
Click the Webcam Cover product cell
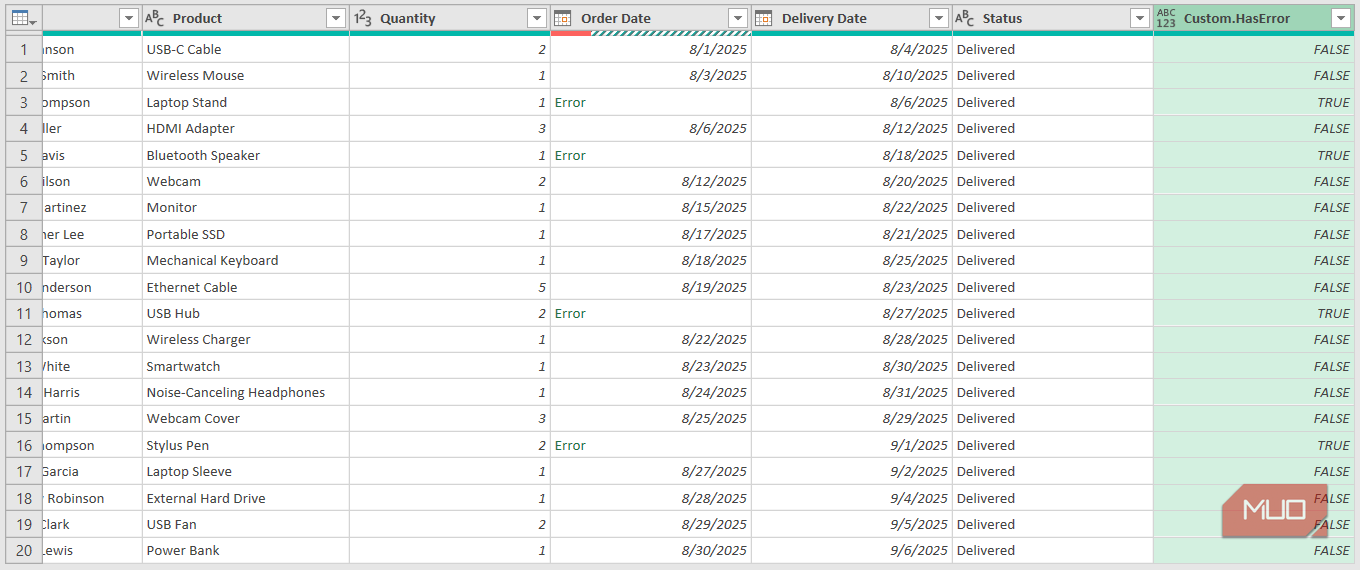point(246,418)
